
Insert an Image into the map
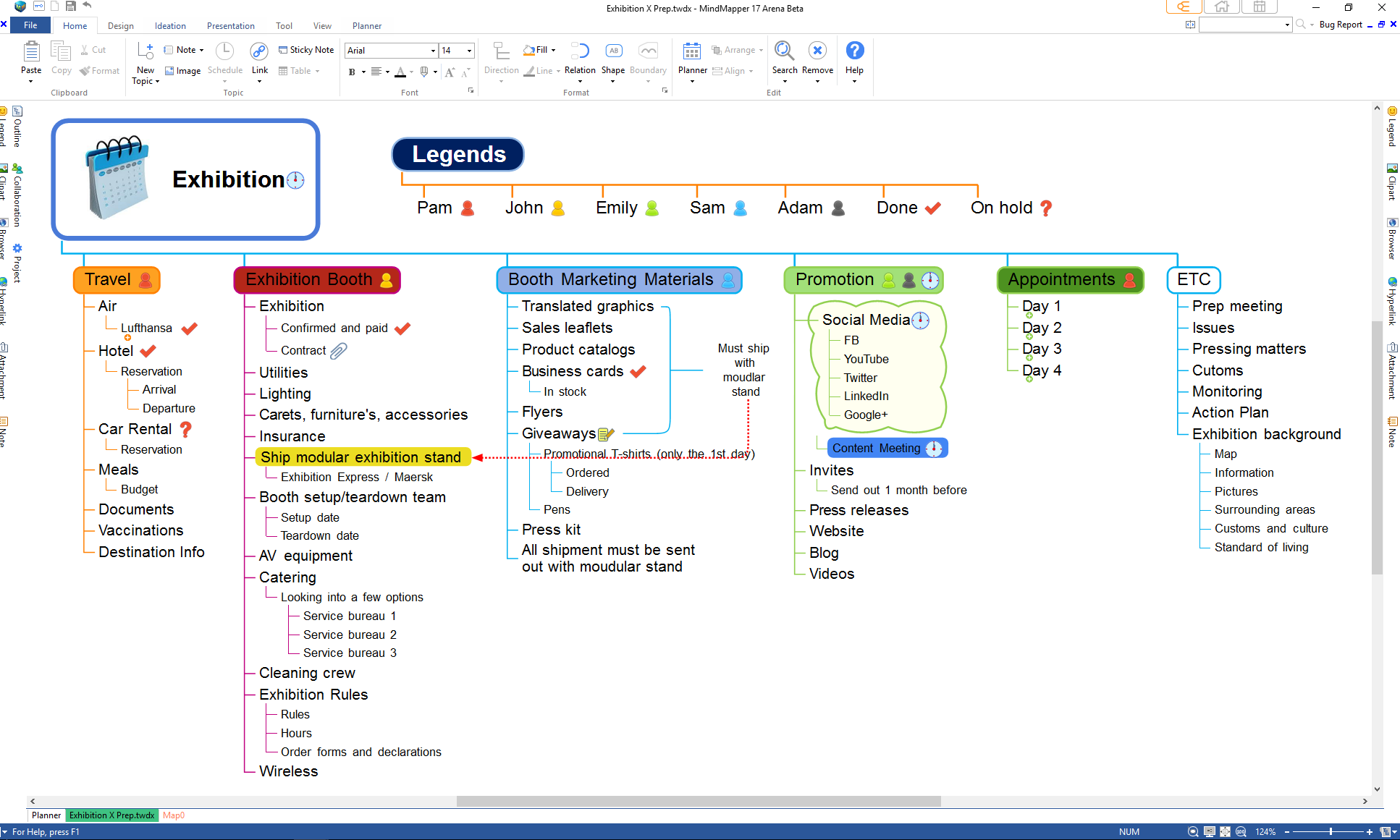click(x=182, y=70)
